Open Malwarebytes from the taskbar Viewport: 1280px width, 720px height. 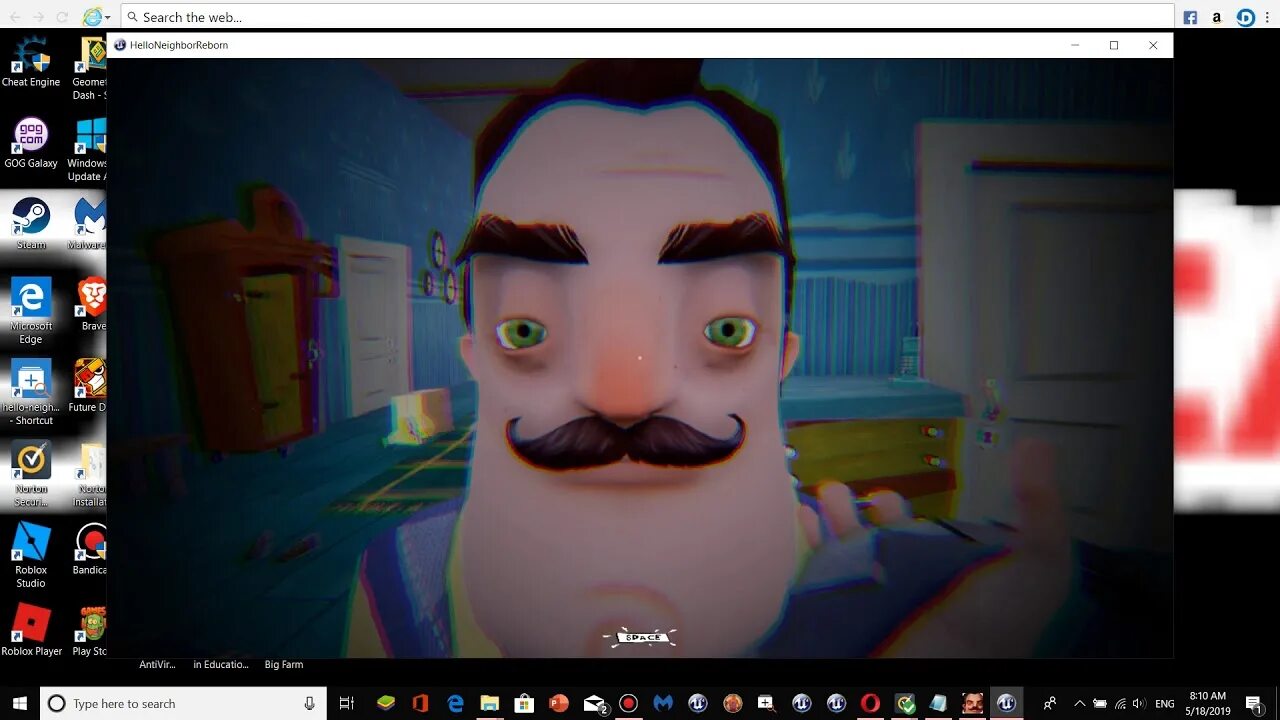tap(663, 704)
